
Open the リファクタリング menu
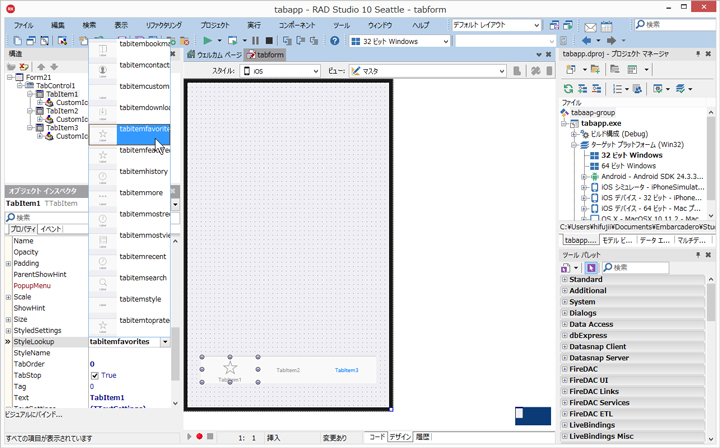pos(163,25)
